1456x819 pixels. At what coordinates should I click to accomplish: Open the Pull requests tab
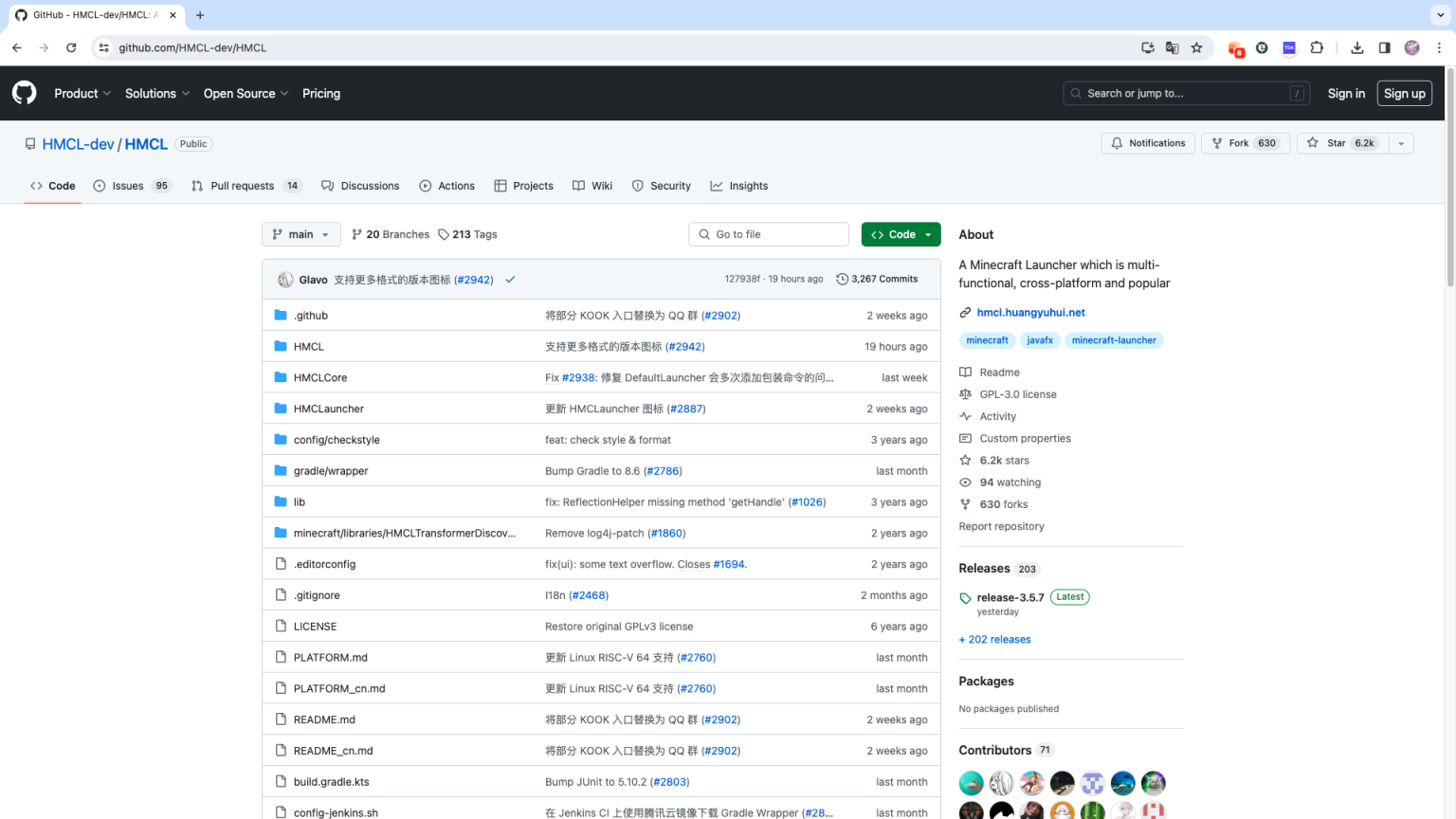245,186
